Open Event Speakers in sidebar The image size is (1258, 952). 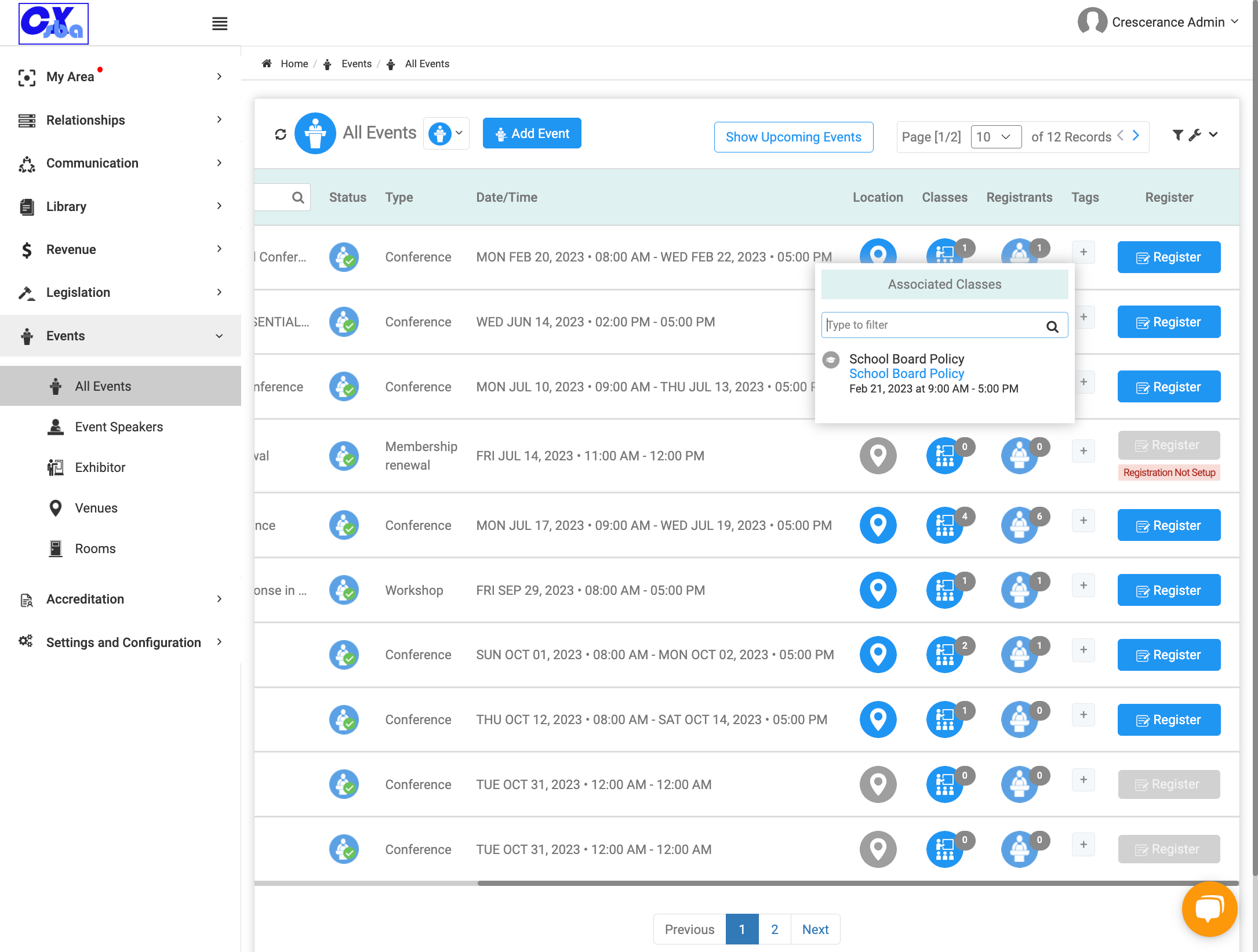[119, 427]
